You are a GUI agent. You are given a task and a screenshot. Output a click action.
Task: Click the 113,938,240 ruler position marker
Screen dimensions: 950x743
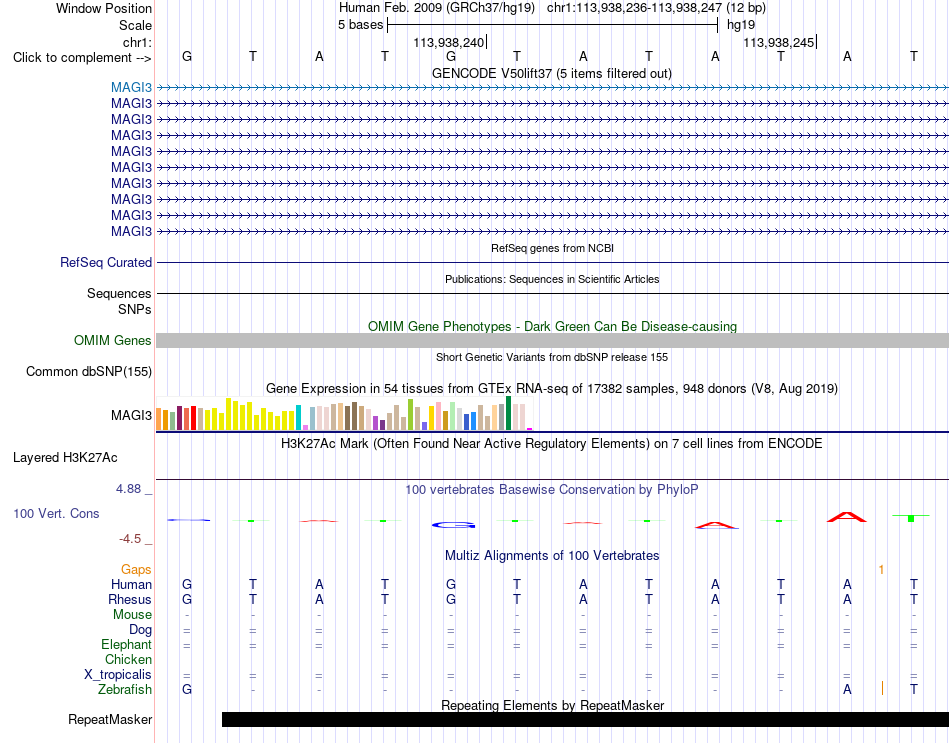[x=449, y=42]
